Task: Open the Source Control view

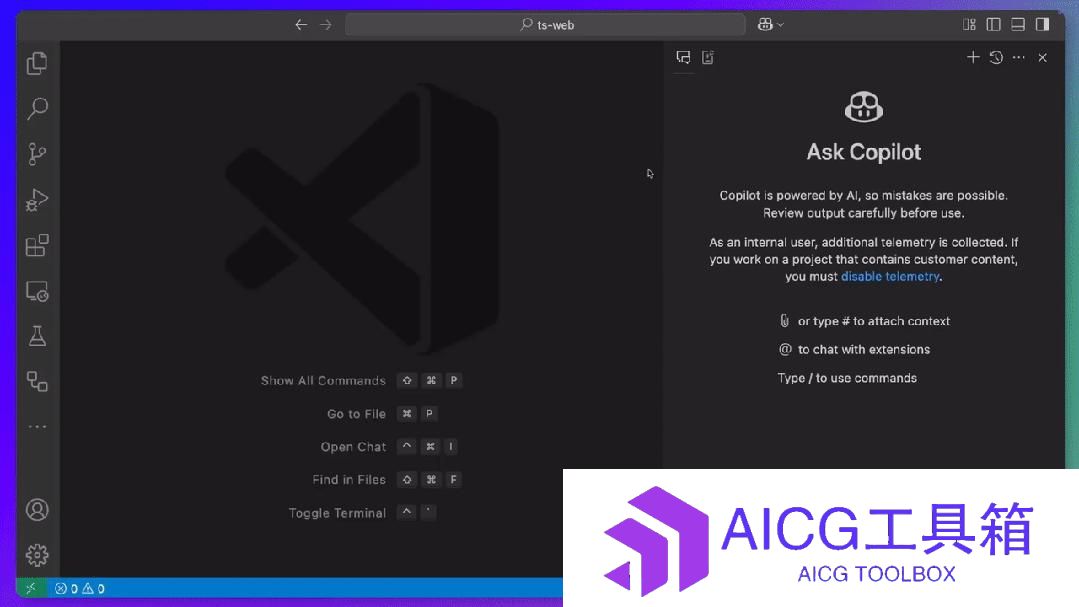Action: pos(37,153)
